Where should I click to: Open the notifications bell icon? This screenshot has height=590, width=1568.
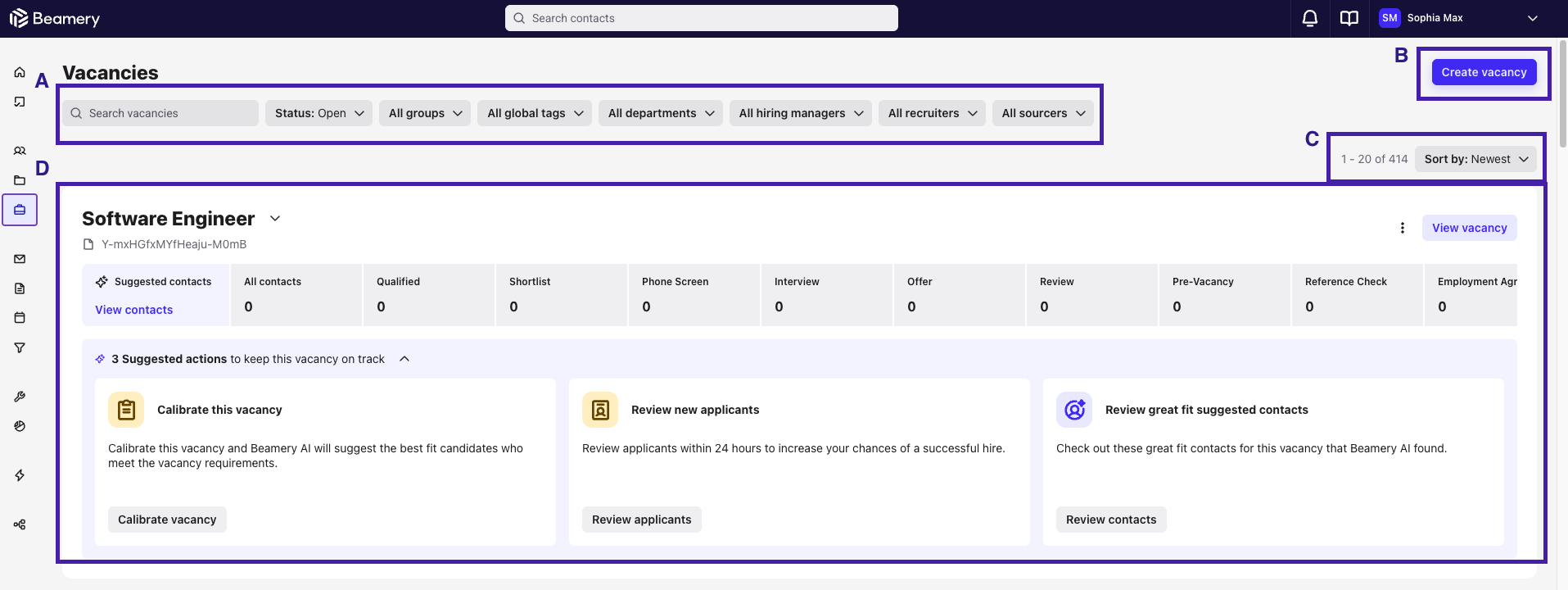1310,18
